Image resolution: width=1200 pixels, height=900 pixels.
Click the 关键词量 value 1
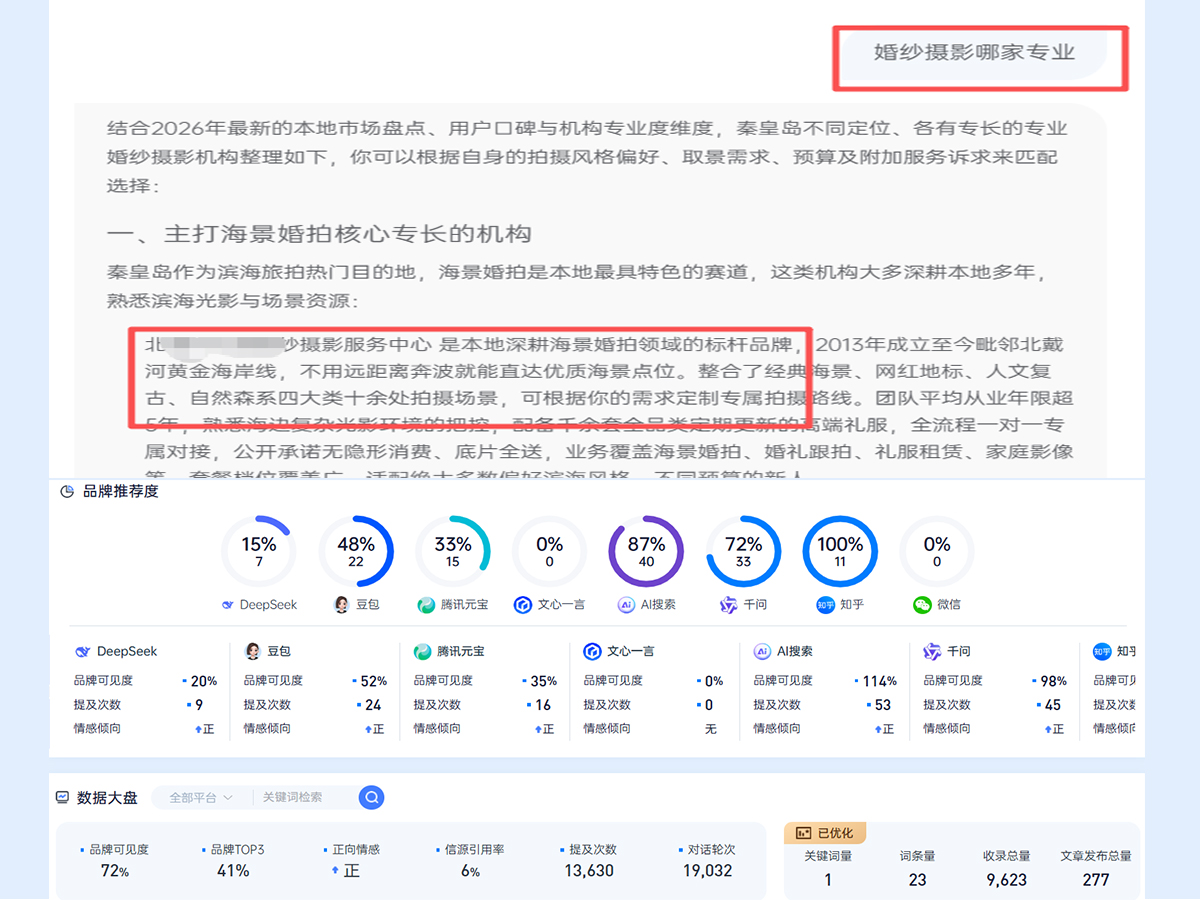pyautogui.click(x=828, y=880)
